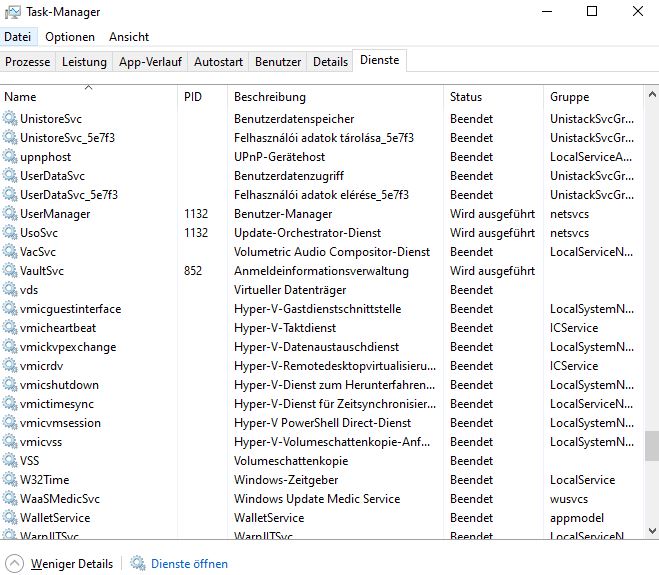Click the gear icon beside vmicvmsession

pos(10,422)
